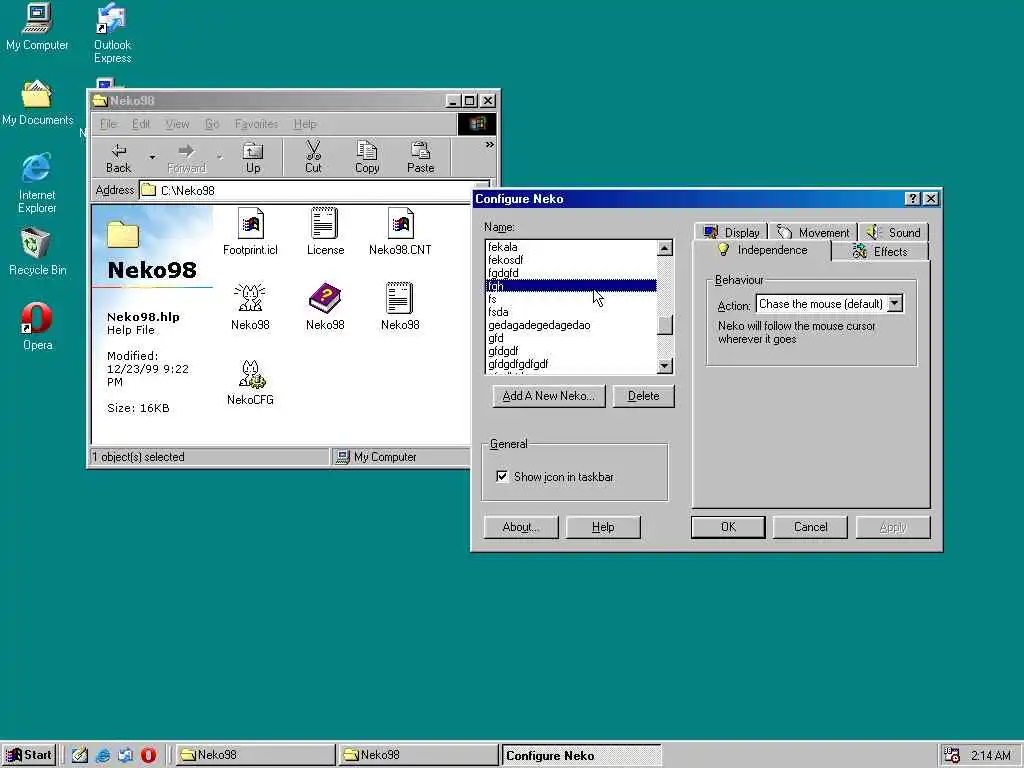Open the Help menu in Neko98 window
Viewport: 1024px width, 768px height.
tap(305, 124)
